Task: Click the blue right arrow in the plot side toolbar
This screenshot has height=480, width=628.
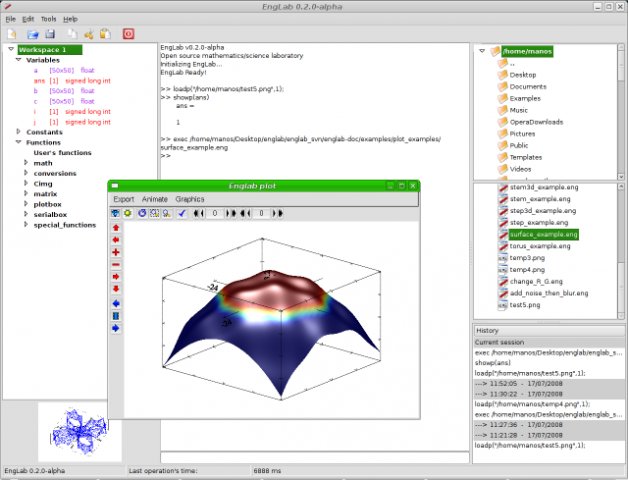Action: (116, 329)
